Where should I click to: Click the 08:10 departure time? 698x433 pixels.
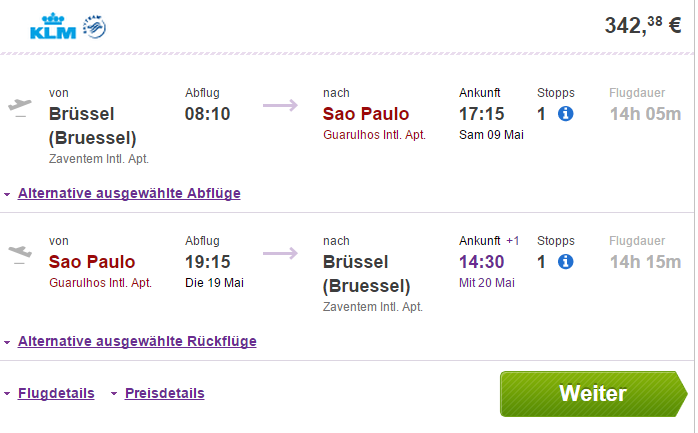[207, 114]
